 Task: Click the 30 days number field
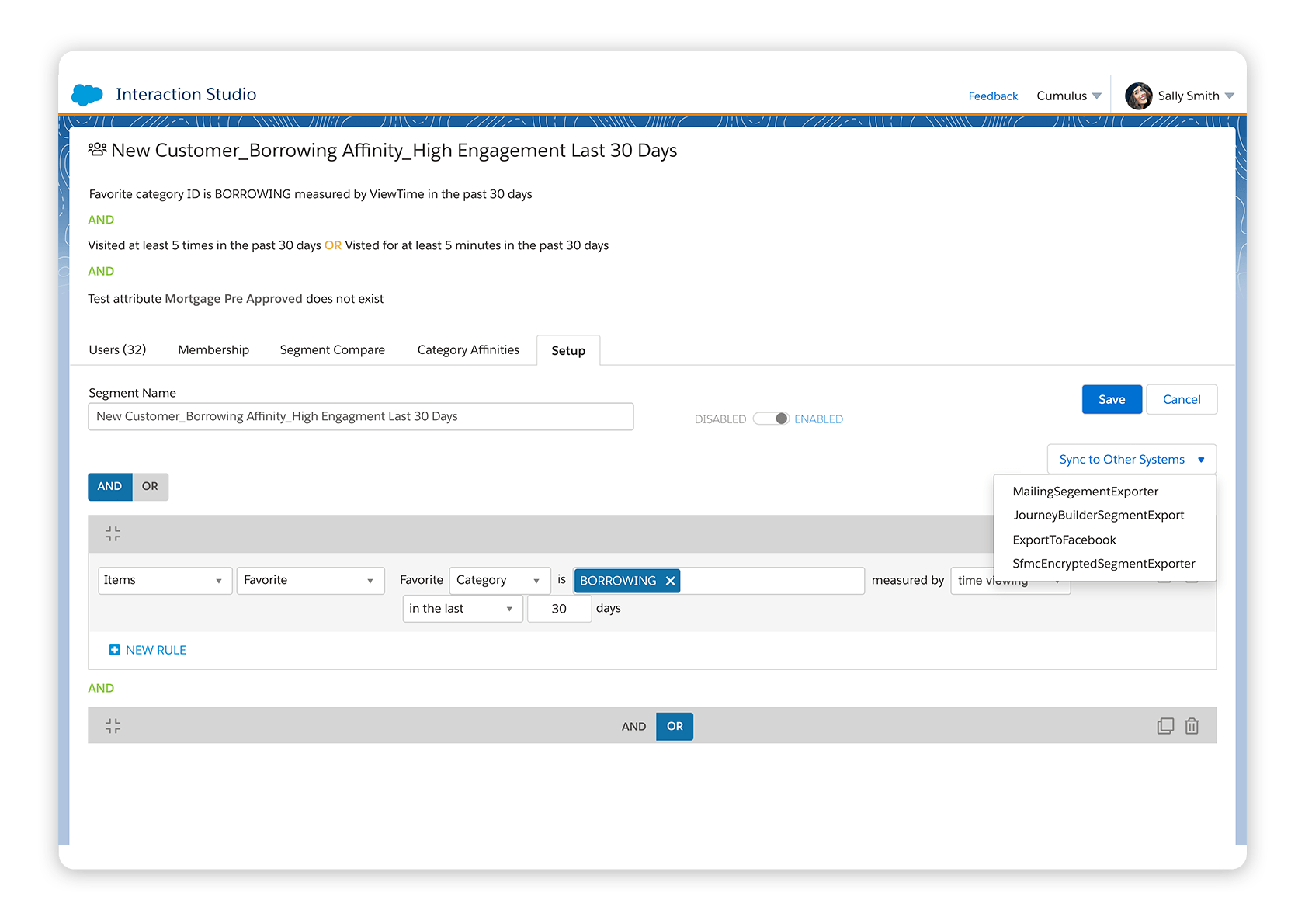pos(560,609)
